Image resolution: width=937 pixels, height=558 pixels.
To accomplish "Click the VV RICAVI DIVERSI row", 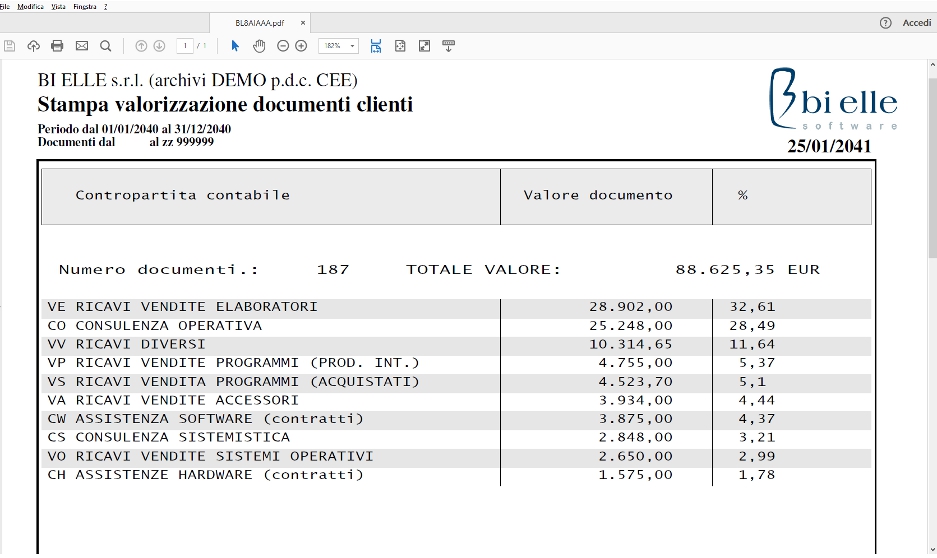I will tap(456, 345).
